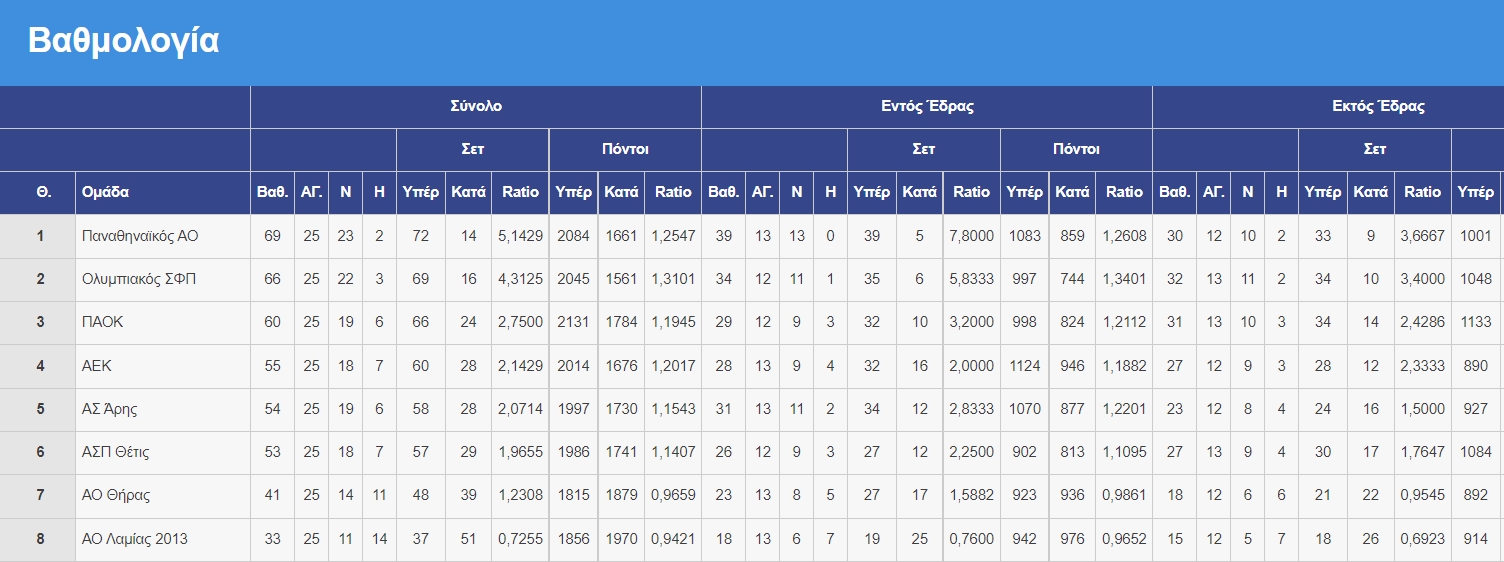Select team name ΑΟ Θήρας
This screenshot has width=1504, height=562.
tap(116, 495)
